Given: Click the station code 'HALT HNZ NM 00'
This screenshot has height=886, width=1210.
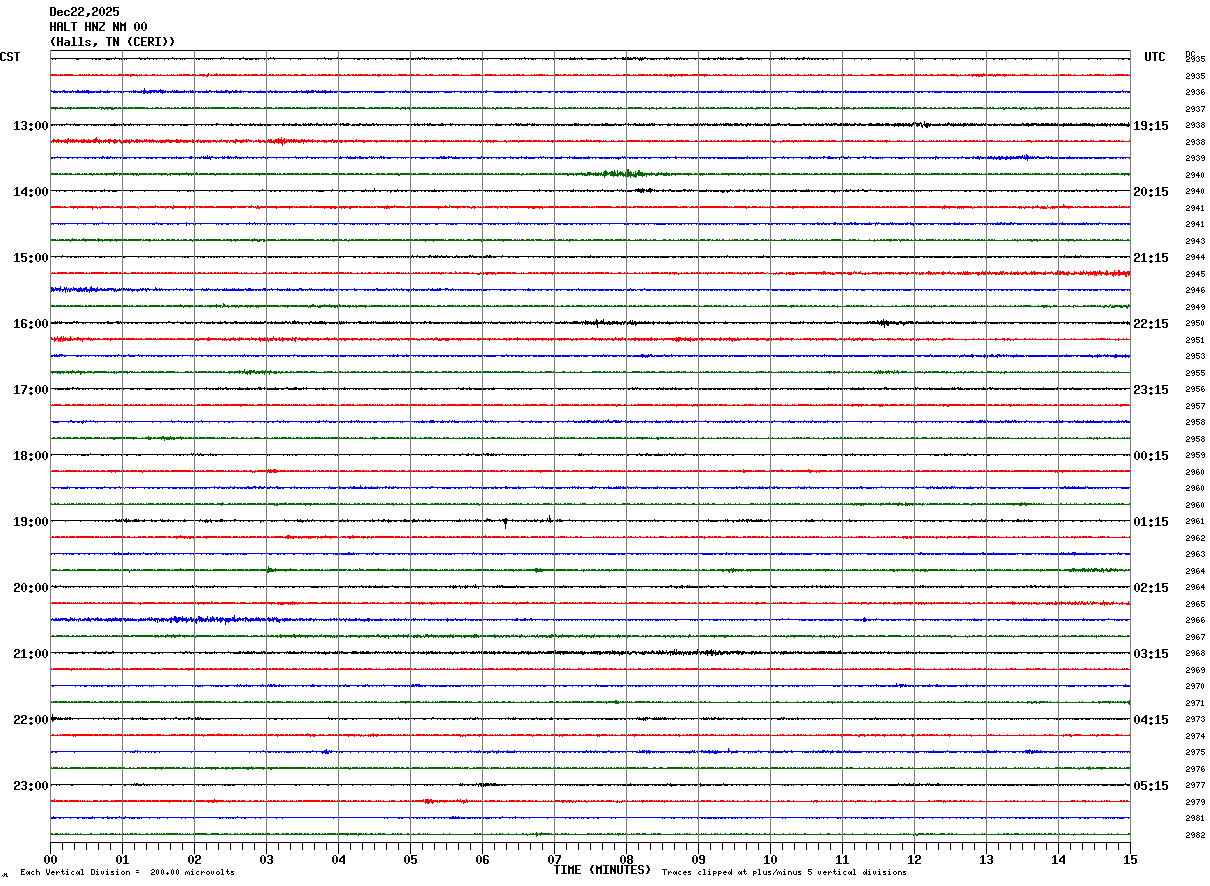Looking at the screenshot, I should tap(98, 27).
